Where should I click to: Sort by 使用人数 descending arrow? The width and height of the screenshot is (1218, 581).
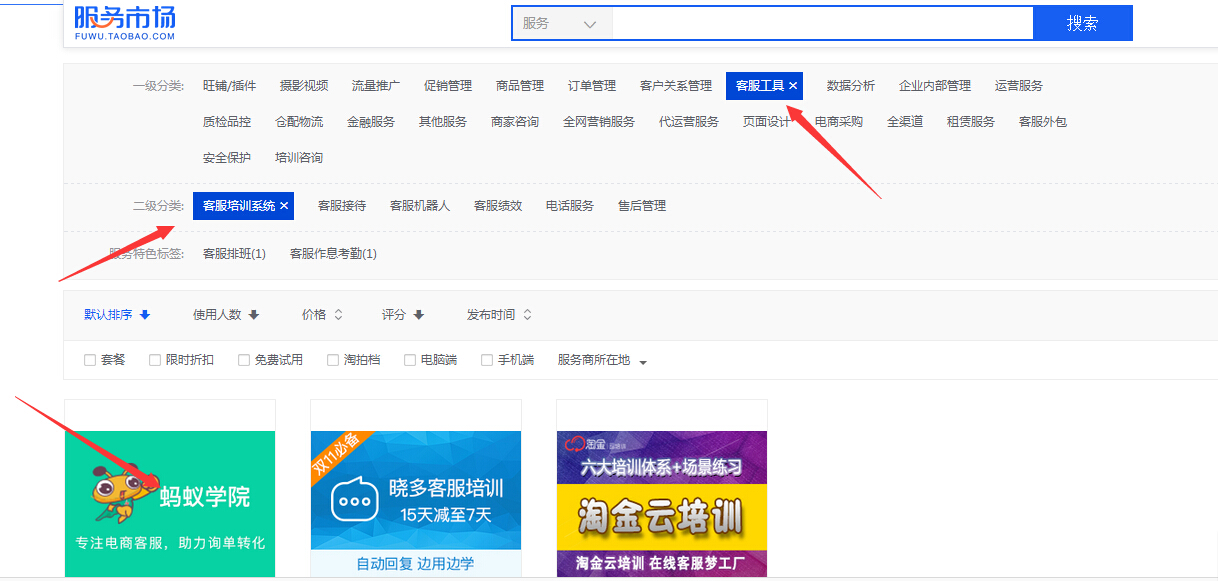(x=254, y=315)
